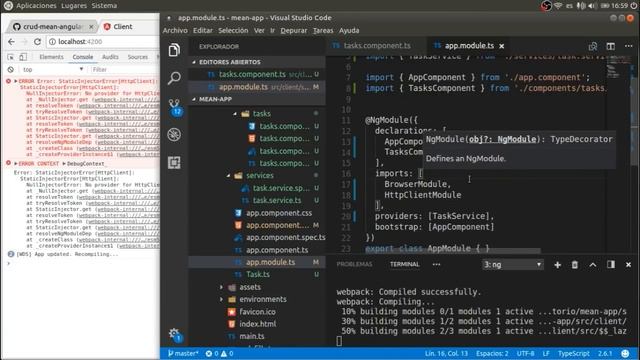Open the Ubuntu Aplicaciones menu icon
The height and width of the screenshot is (360, 640).
(8, 6)
